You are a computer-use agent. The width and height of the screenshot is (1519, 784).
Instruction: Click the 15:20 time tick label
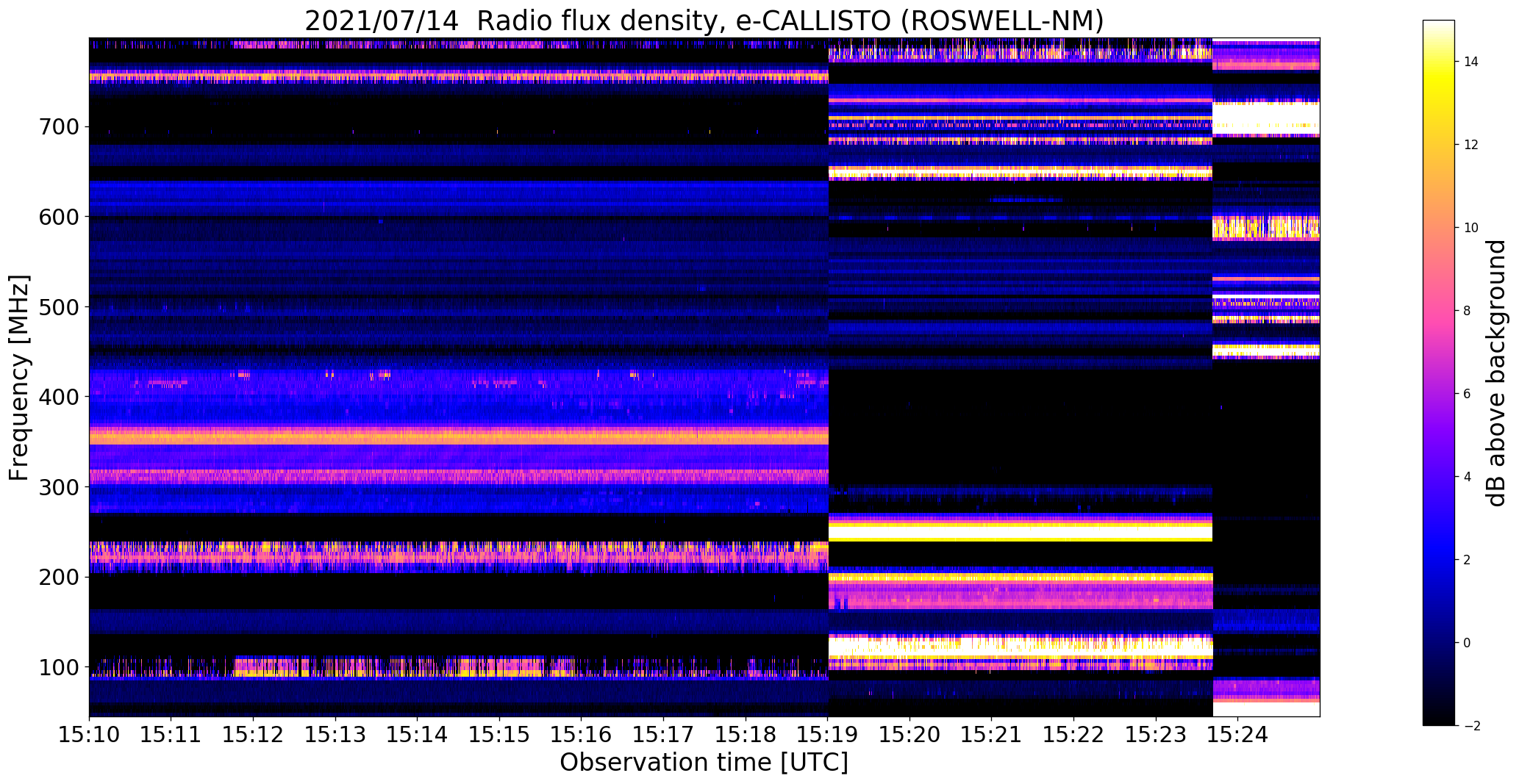pyautogui.click(x=910, y=734)
